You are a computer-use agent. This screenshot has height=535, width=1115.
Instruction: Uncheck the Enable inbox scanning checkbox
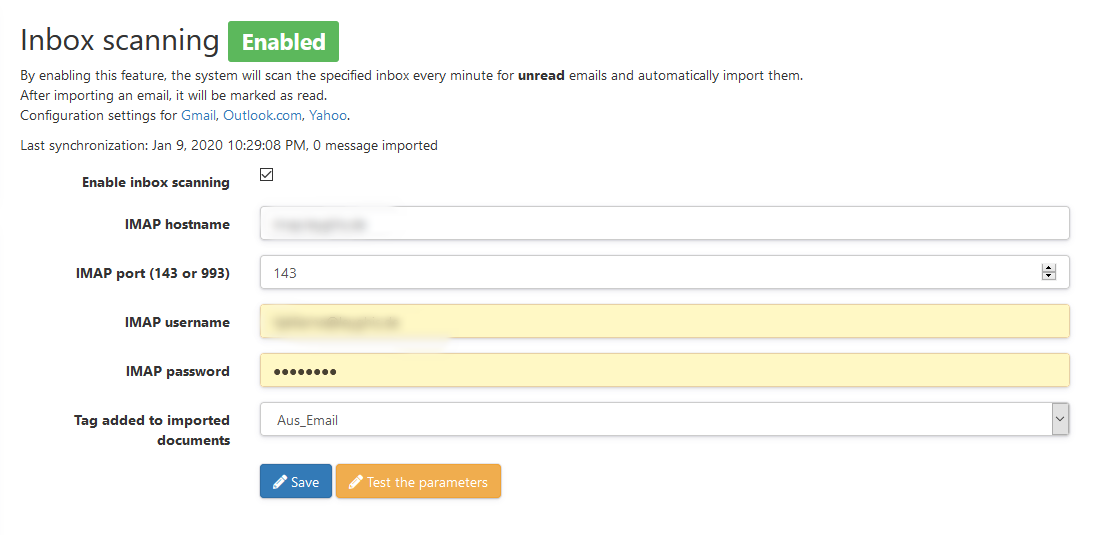pos(267,174)
